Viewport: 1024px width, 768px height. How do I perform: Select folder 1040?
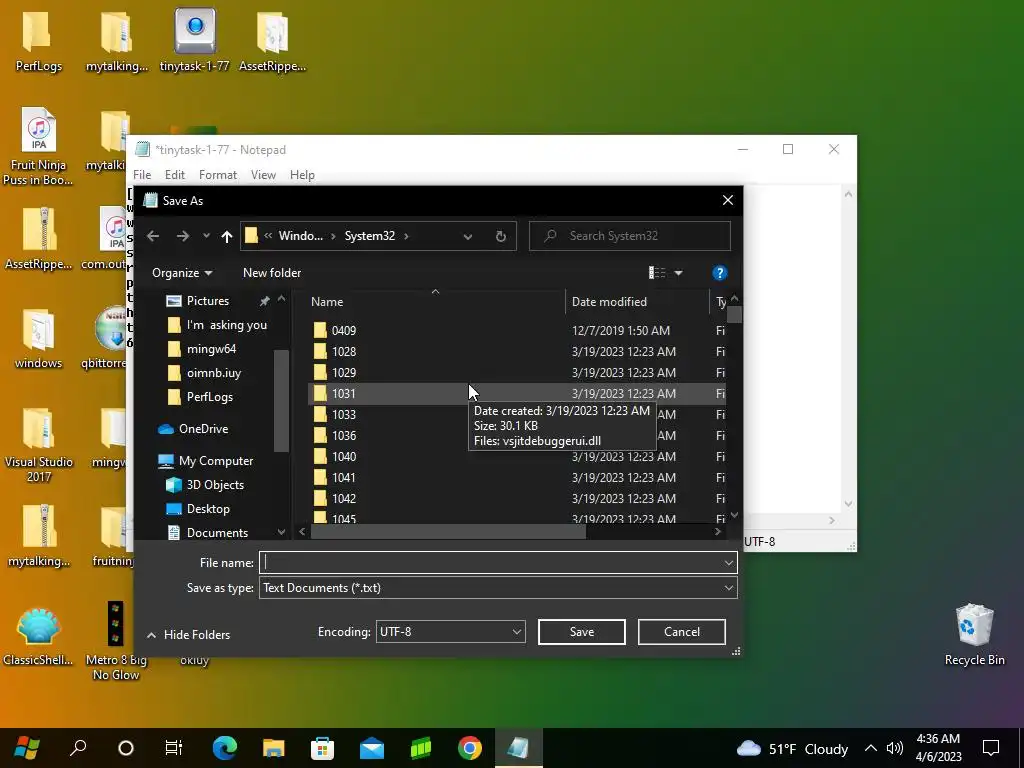(344, 456)
